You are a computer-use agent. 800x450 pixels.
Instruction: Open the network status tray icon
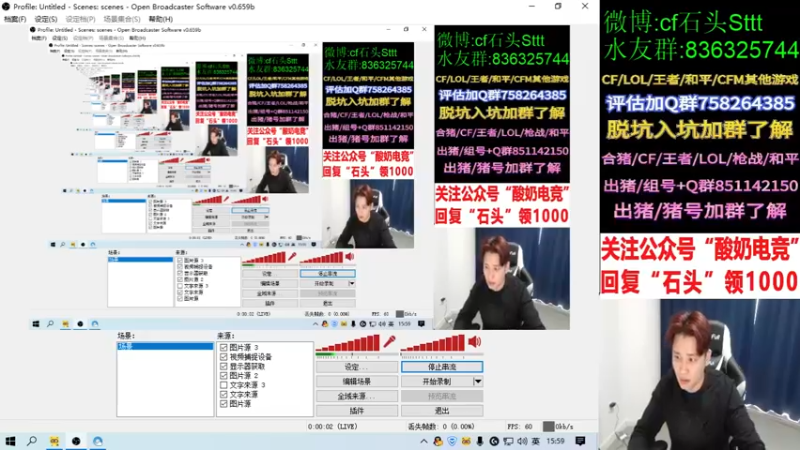(508, 441)
